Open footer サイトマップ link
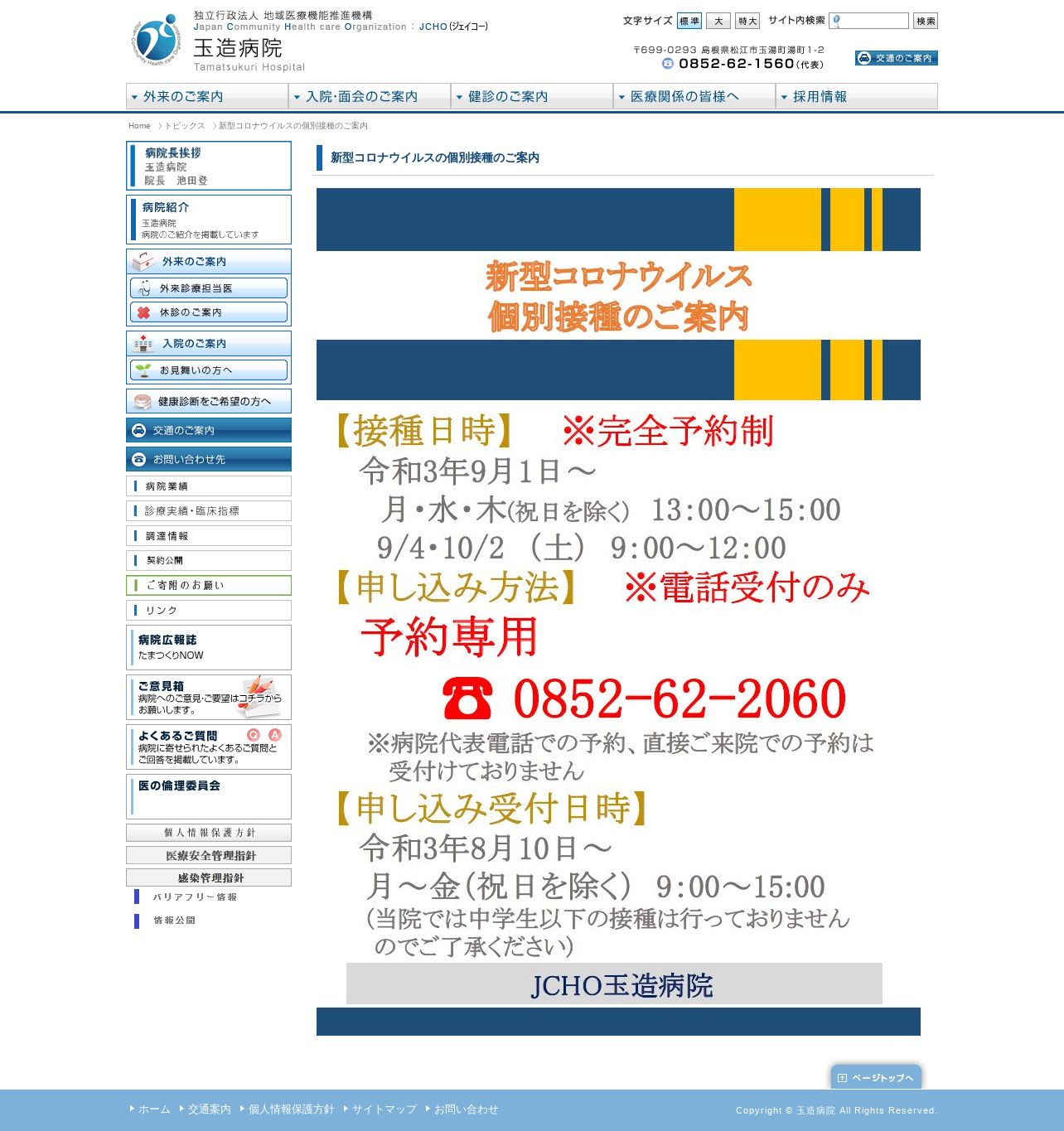This screenshot has width=1064, height=1131. [x=384, y=1109]
